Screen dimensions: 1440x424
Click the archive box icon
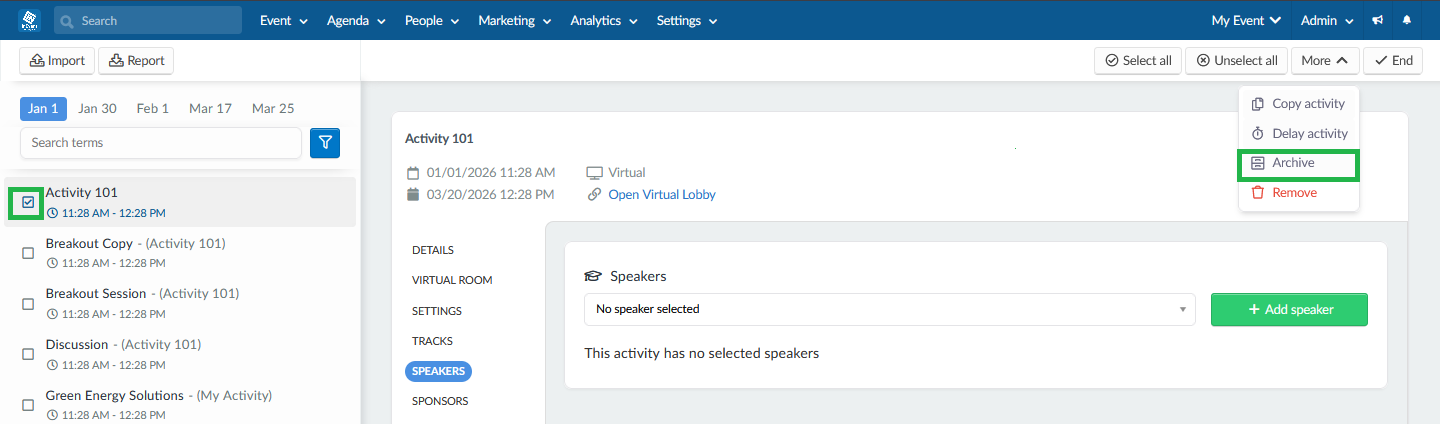click(1258, 163)
